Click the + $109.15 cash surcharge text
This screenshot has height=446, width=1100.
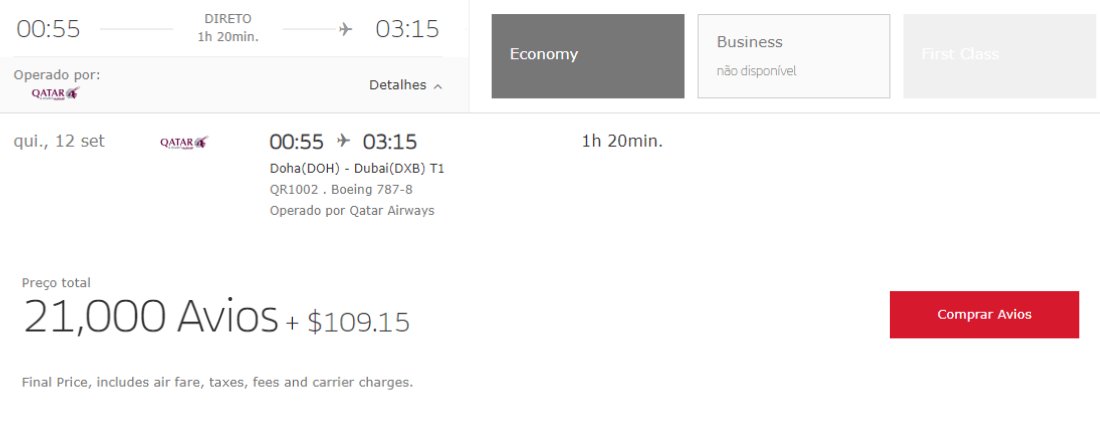click(347, 322)
